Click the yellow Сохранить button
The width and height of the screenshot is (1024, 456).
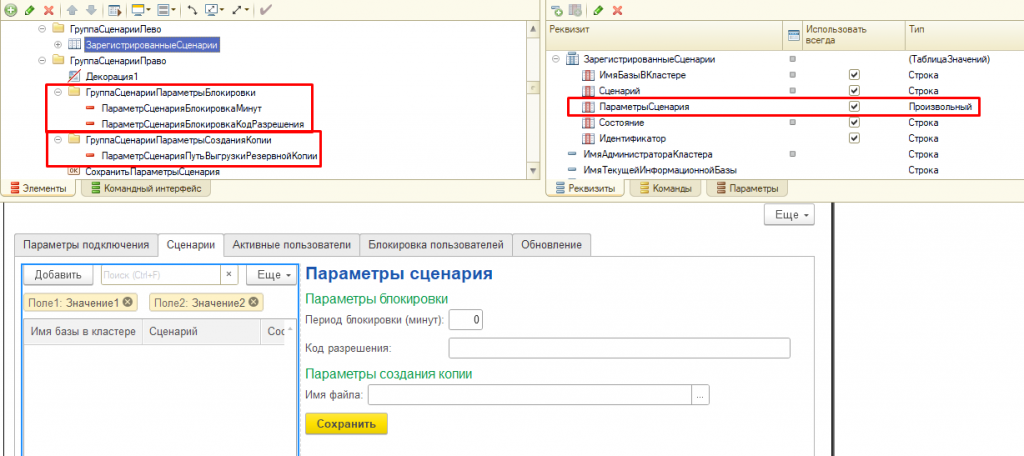click(x=346, y=423)
